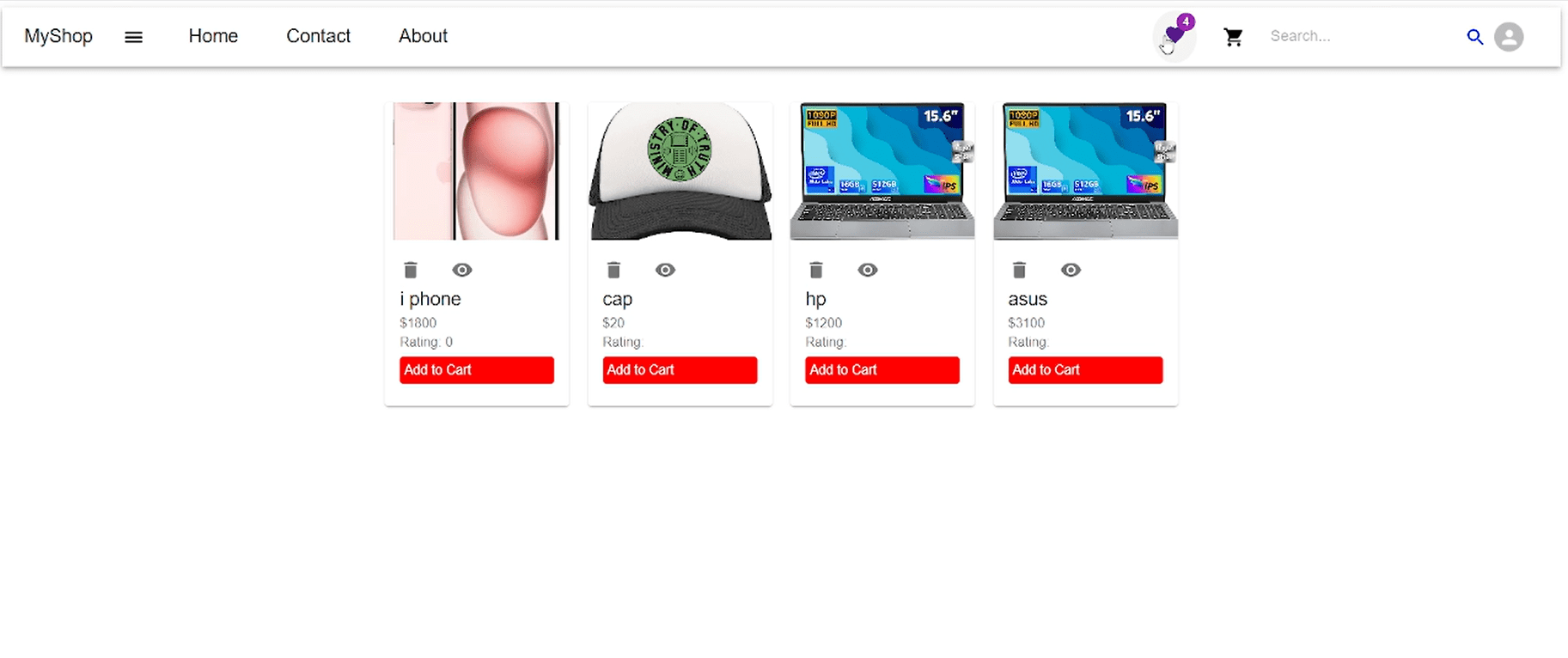Open the shopping cart icon
This screenshot has width=1568, height=658.
1233,37
